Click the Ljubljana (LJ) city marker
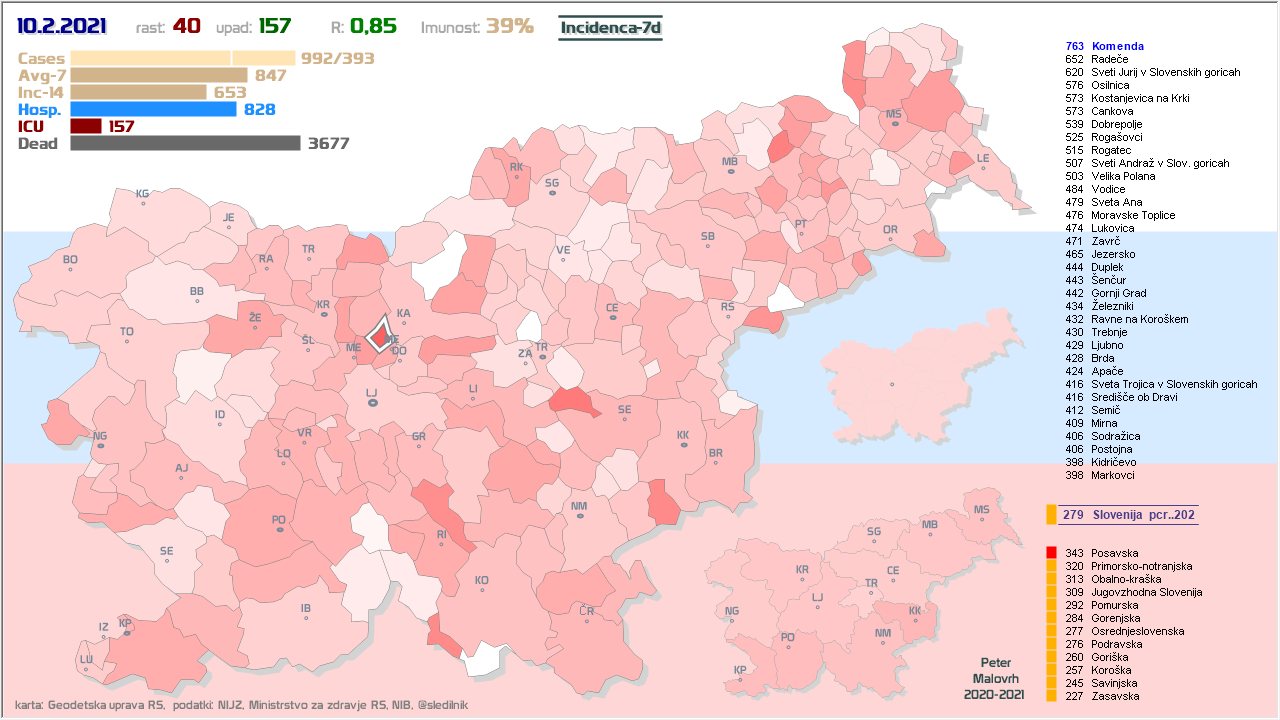 coord(372,403)
